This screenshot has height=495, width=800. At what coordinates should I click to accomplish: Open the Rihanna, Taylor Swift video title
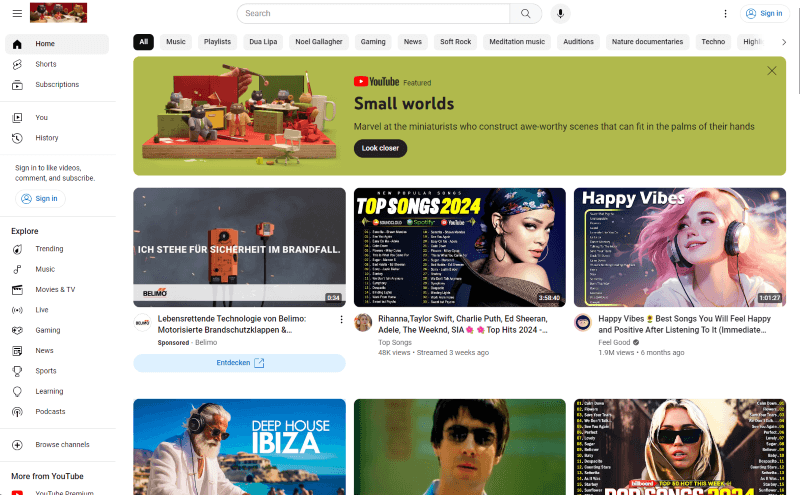(x=463, y=325)
